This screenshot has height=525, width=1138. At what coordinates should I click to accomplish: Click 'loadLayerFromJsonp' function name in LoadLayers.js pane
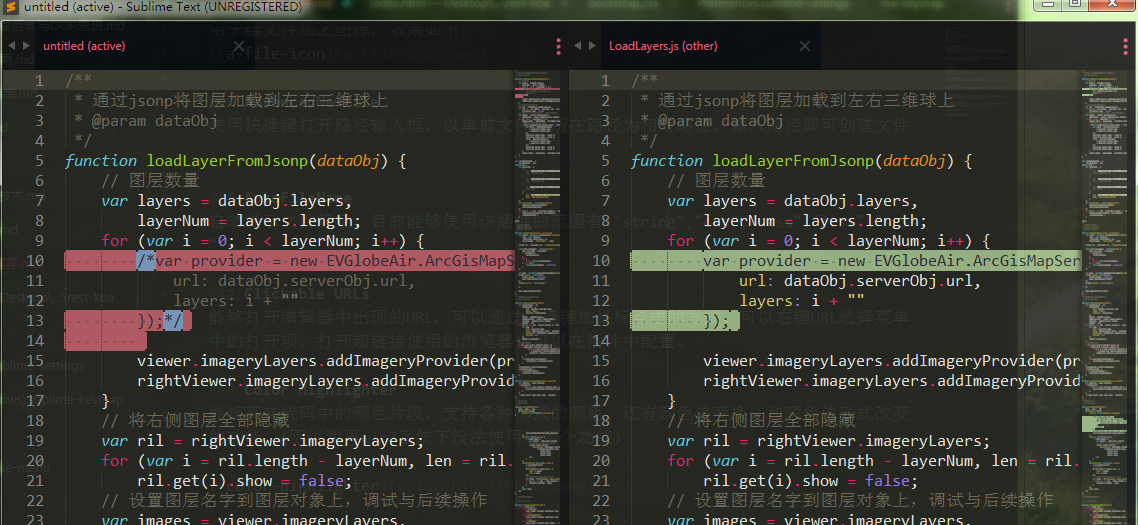[x=793, y=160]
